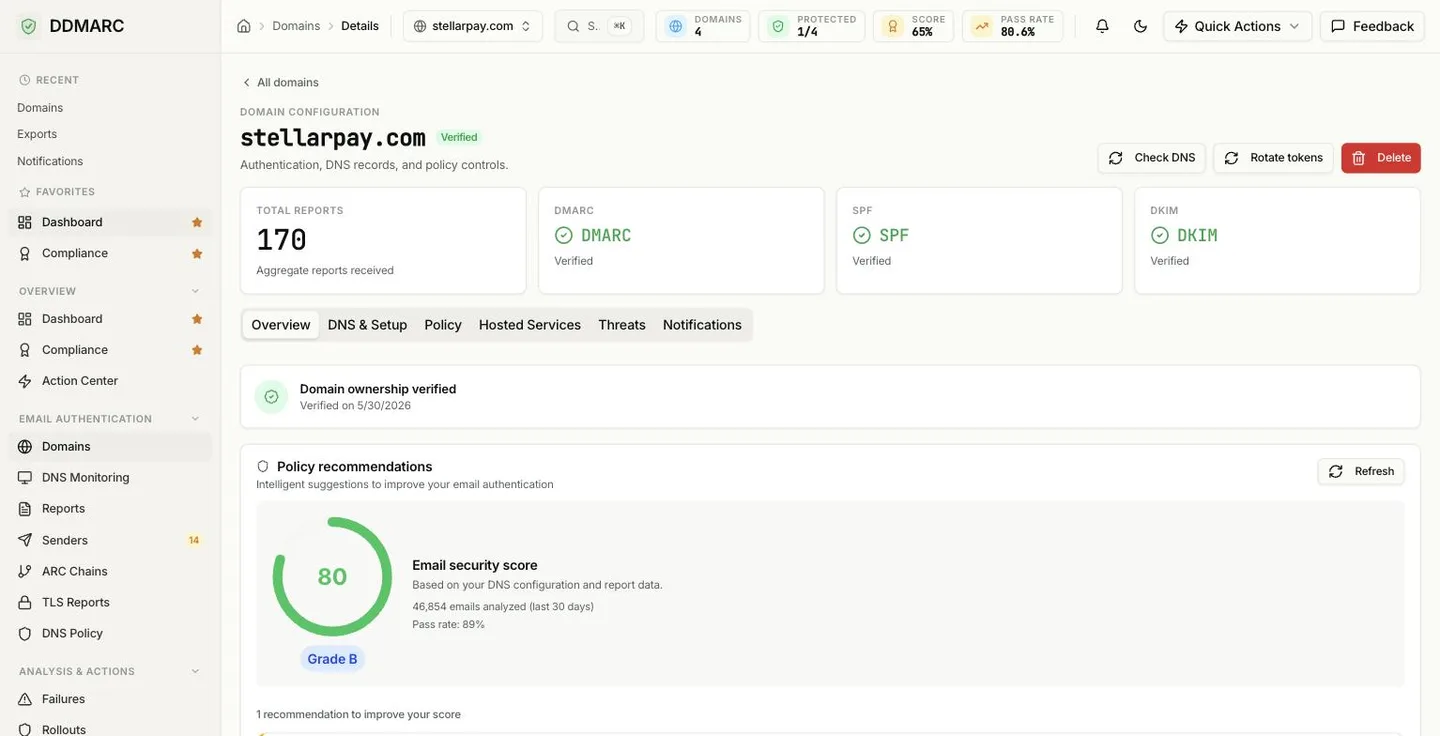
Task: Click the Verified badge beside stellarpay.com
Action: [459, 137]
